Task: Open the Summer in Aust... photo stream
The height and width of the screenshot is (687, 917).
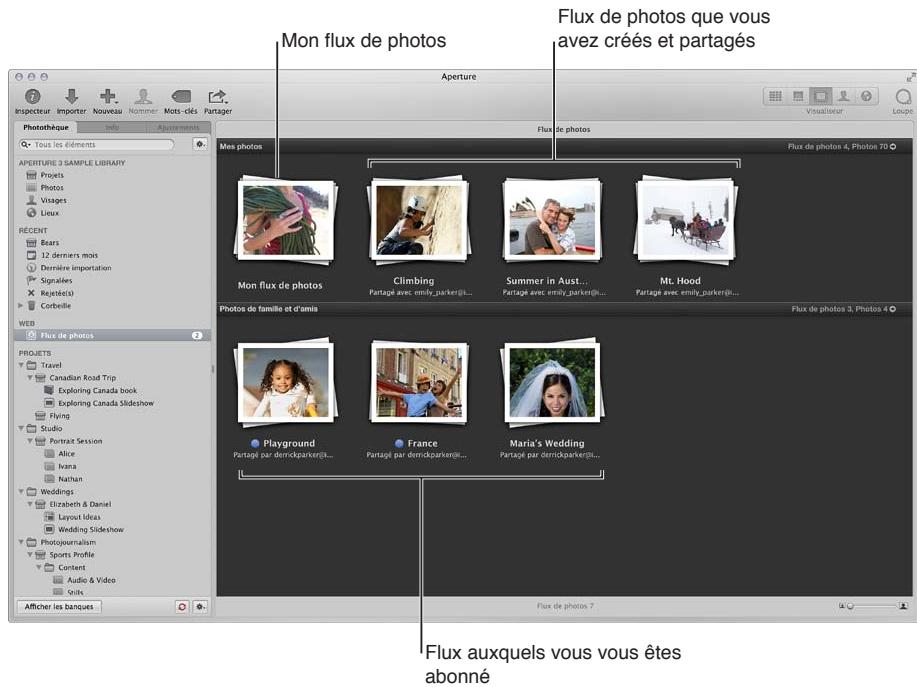Action: 552,220
